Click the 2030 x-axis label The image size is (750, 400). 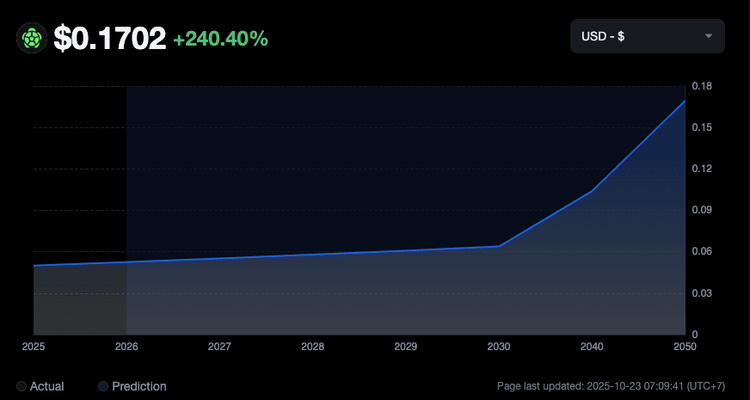[499, 346]
